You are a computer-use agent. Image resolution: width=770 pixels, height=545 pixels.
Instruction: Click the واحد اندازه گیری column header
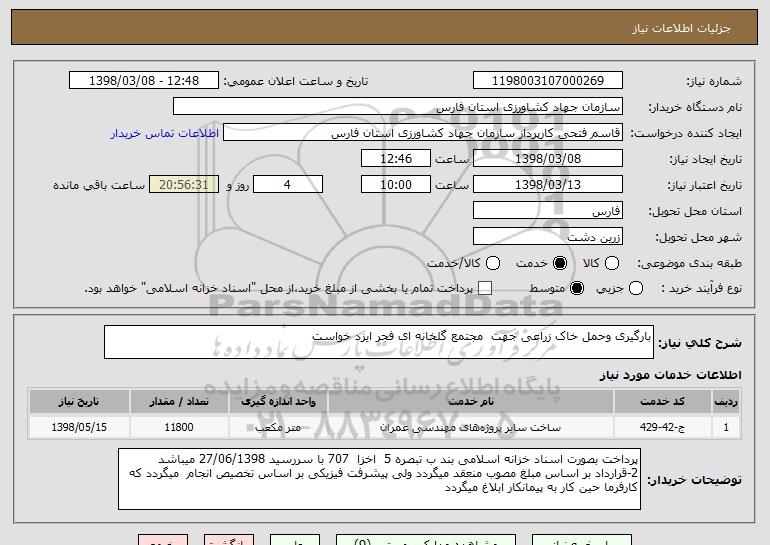click(x=278, y=402)
